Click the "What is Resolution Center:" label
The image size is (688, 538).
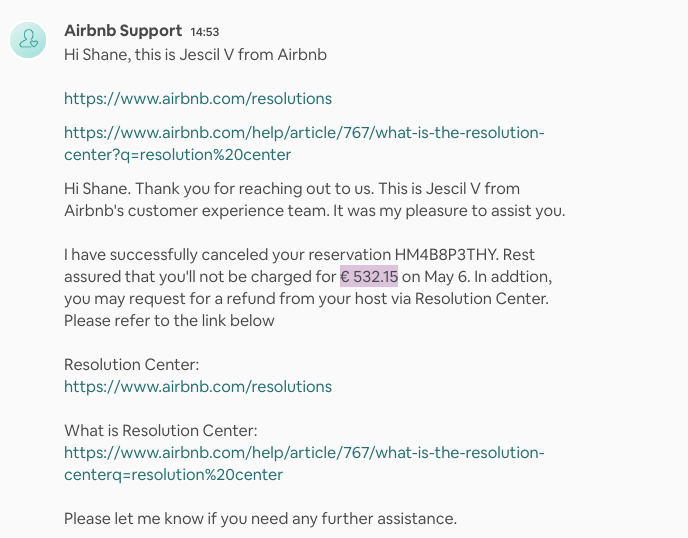161,431
